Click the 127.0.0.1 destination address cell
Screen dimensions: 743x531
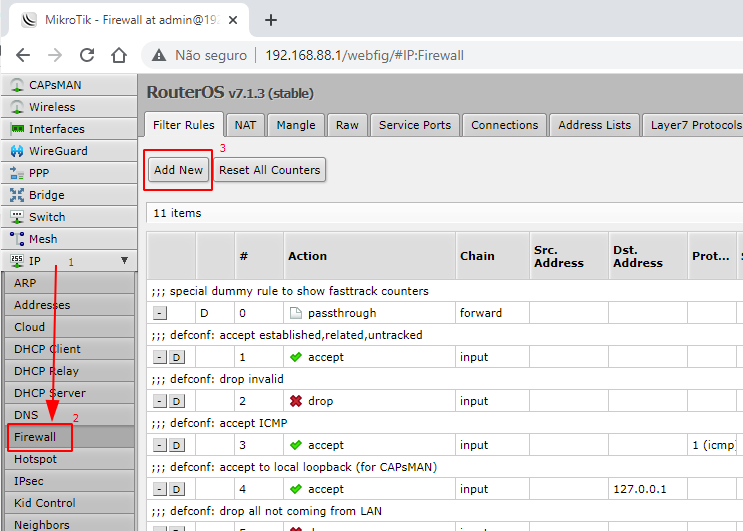648,489
